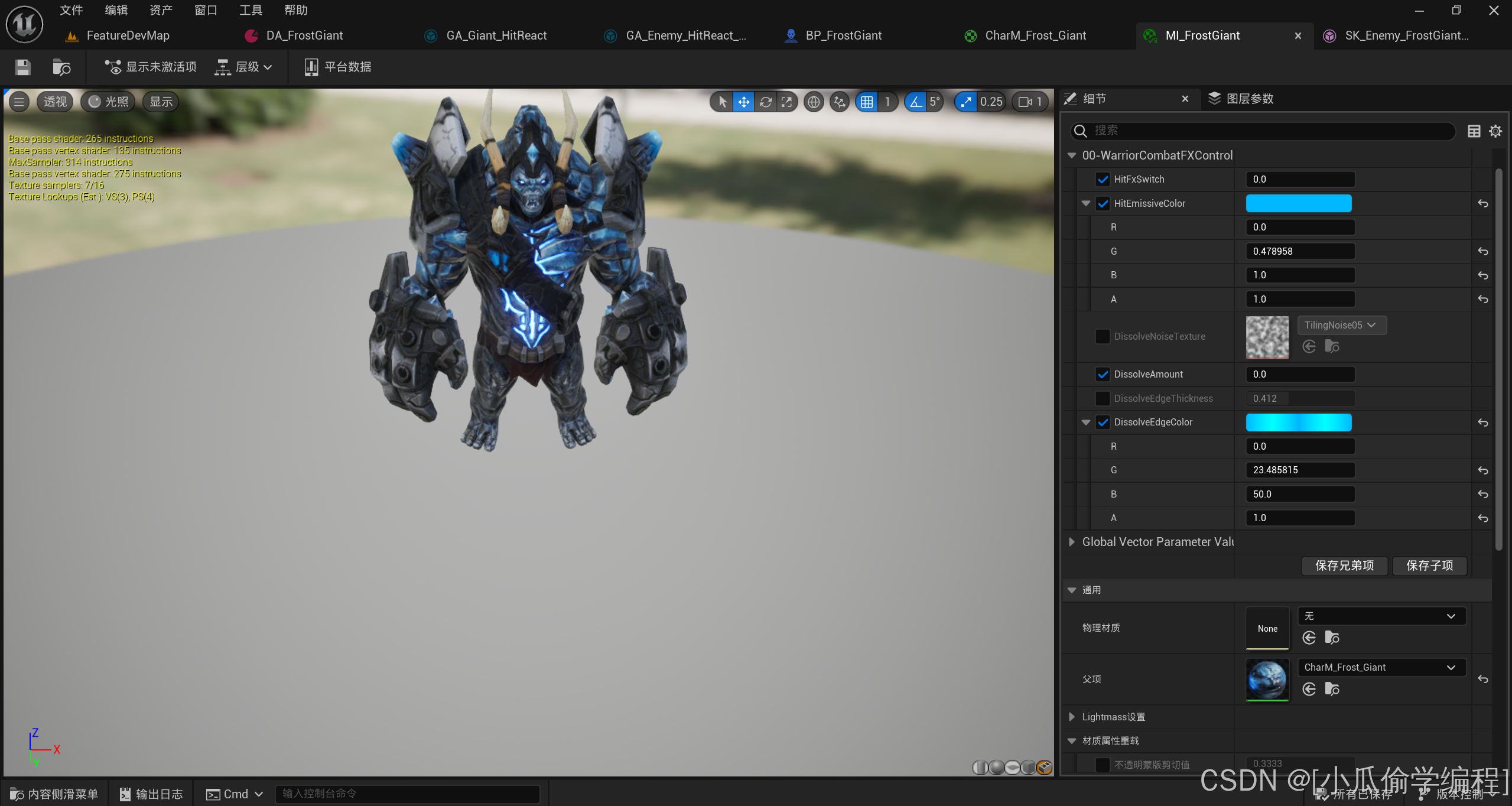Browse to parent material CharM_Frost_Giant
This screenshot has width=1512, height=806.
tap(1332, 689)
